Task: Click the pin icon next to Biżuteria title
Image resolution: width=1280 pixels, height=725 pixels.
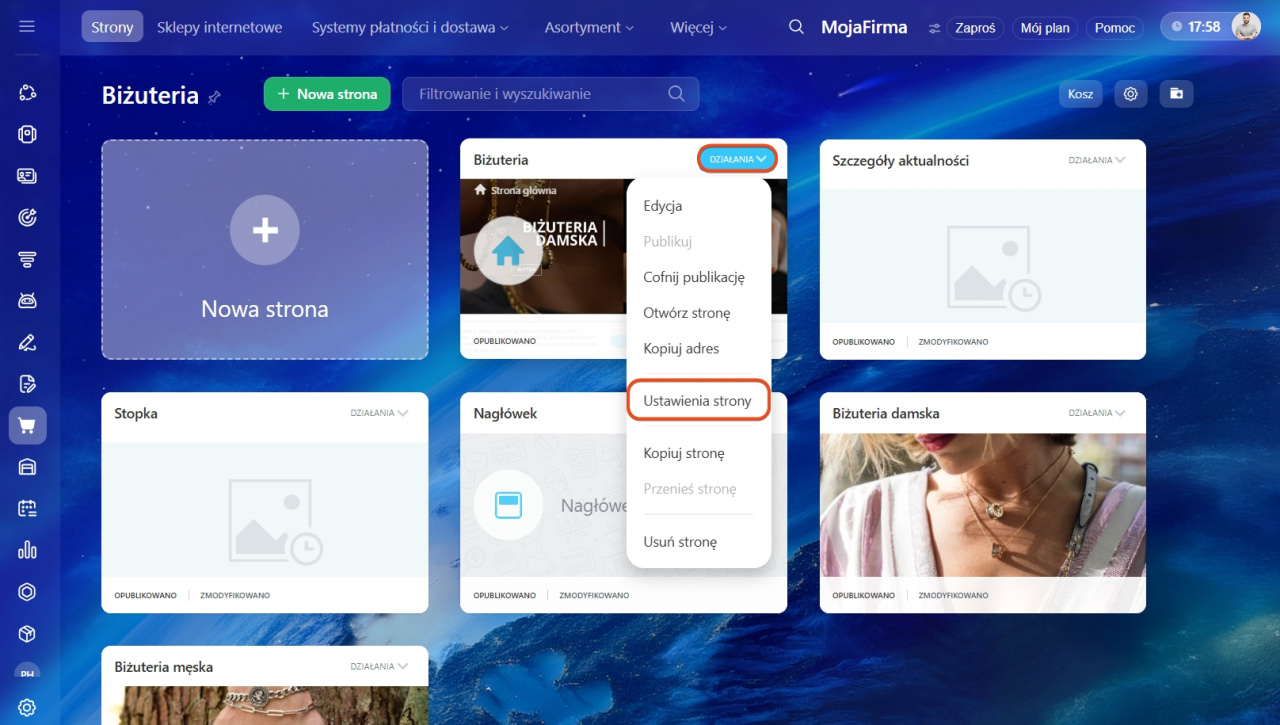Action: coord(214,97)
